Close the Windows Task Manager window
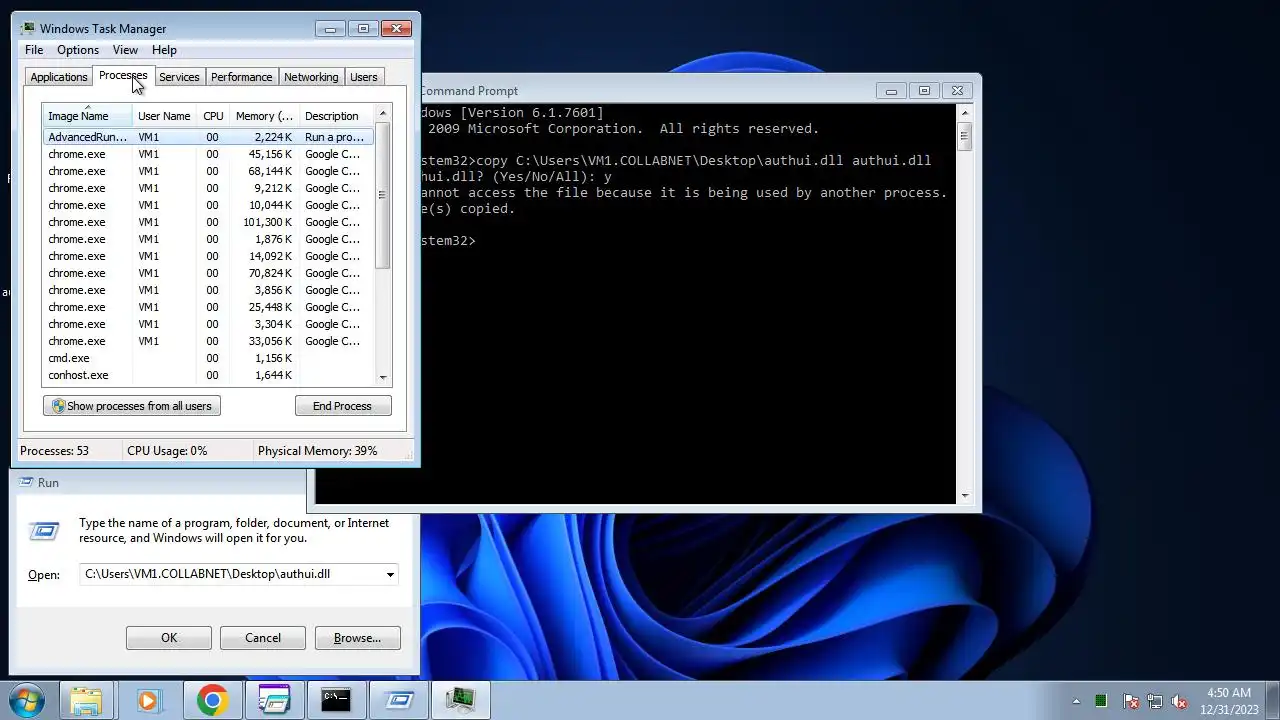The image size is (1280, 720). (397, 29)
